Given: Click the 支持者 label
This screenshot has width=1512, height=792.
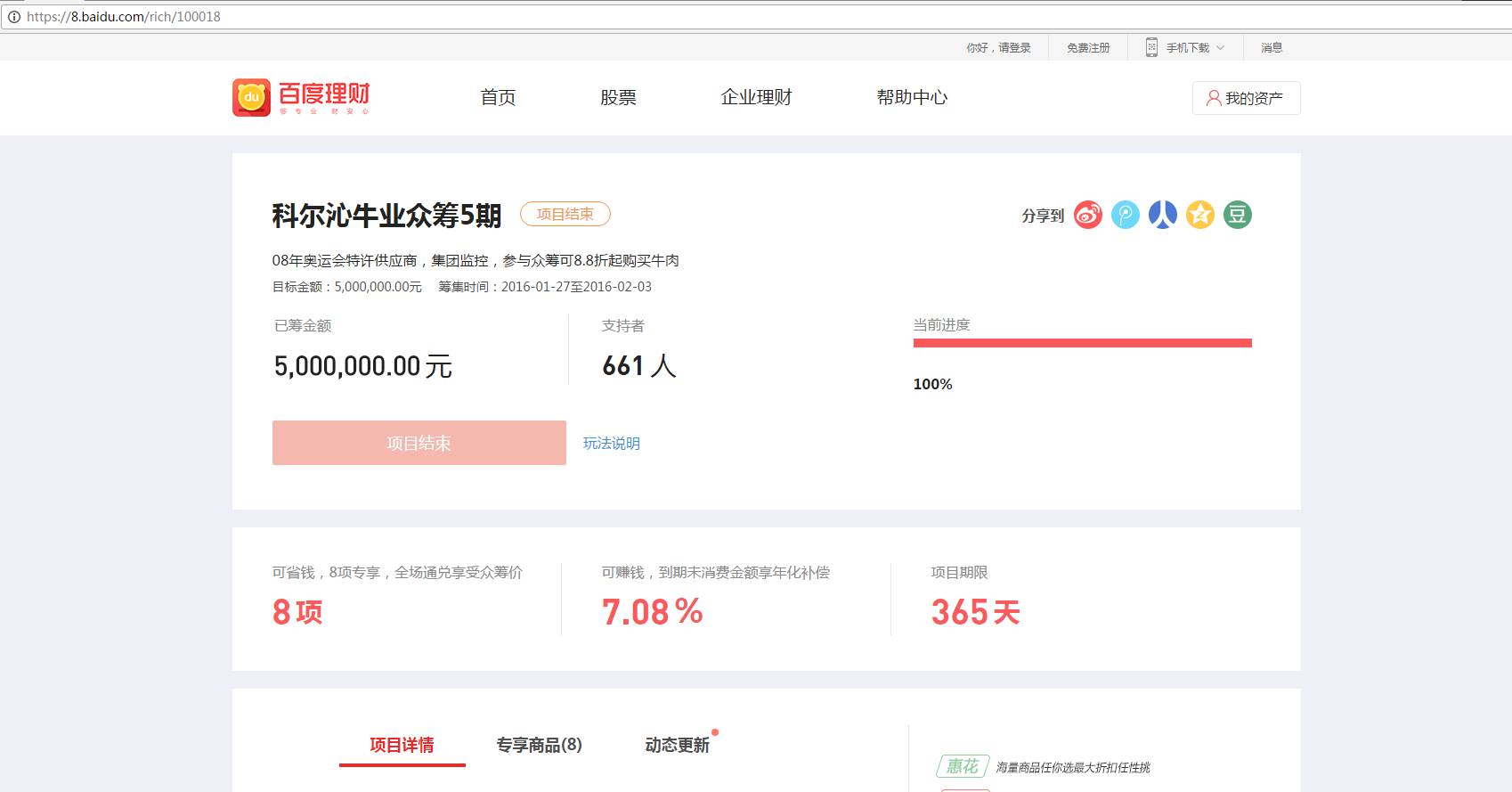Looking at the screenshot, I should pyautogui.click(x=623, y=326).
